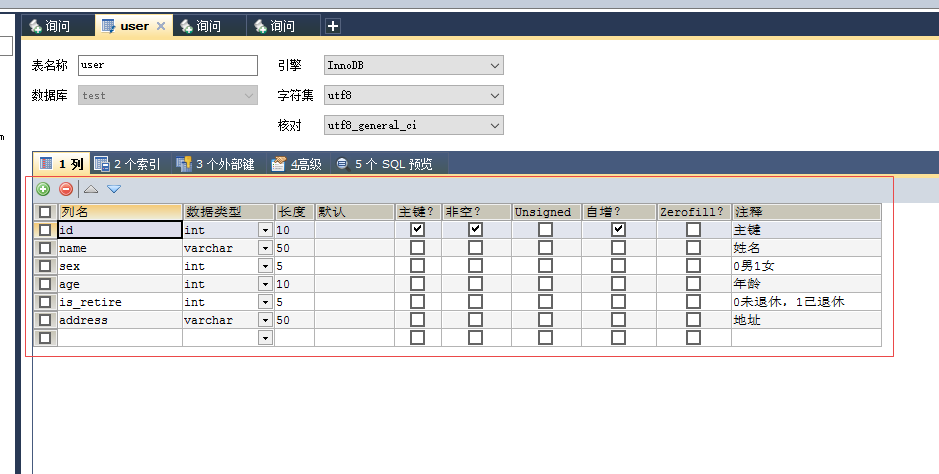Click the 注释 column header
Image resolution: width=939 pixels, height=474 pixels.
[806, 212]
